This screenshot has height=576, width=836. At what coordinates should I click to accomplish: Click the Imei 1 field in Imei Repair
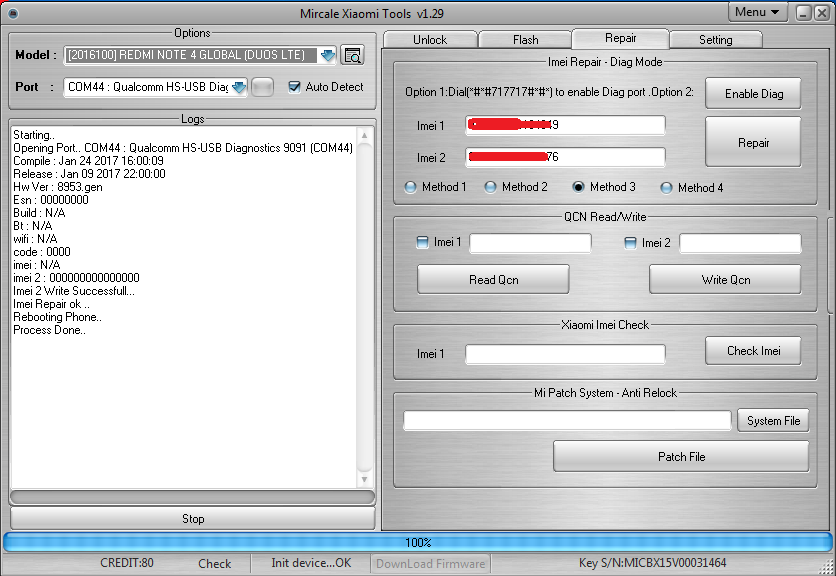point(565,125)
